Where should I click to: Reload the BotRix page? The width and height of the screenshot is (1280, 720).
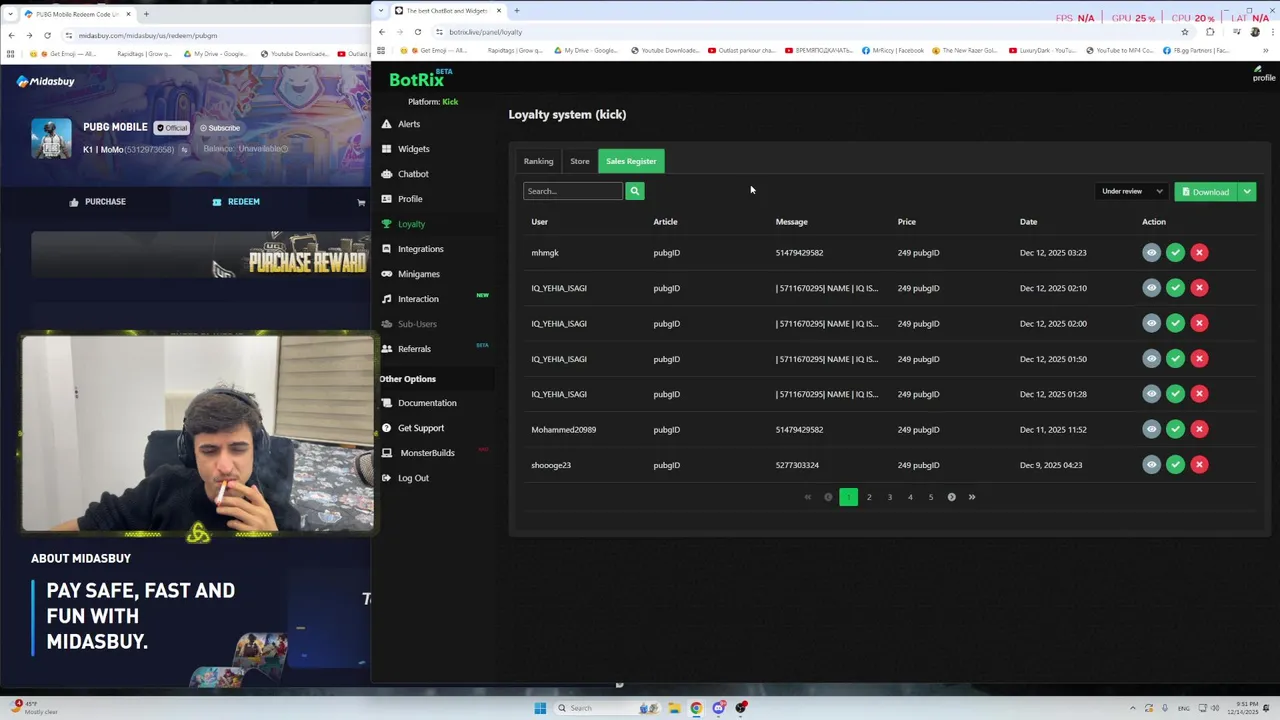point(418,32)
